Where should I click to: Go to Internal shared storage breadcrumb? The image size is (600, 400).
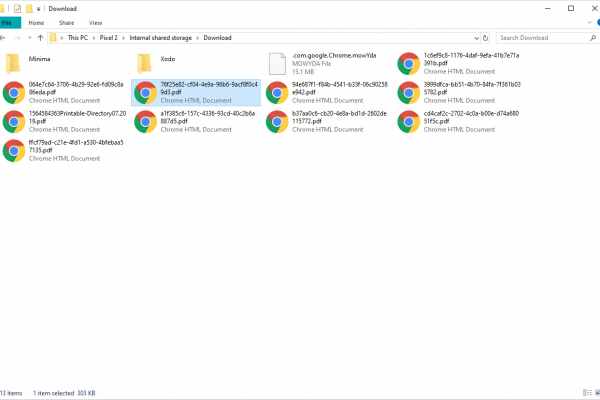point(161,38)
